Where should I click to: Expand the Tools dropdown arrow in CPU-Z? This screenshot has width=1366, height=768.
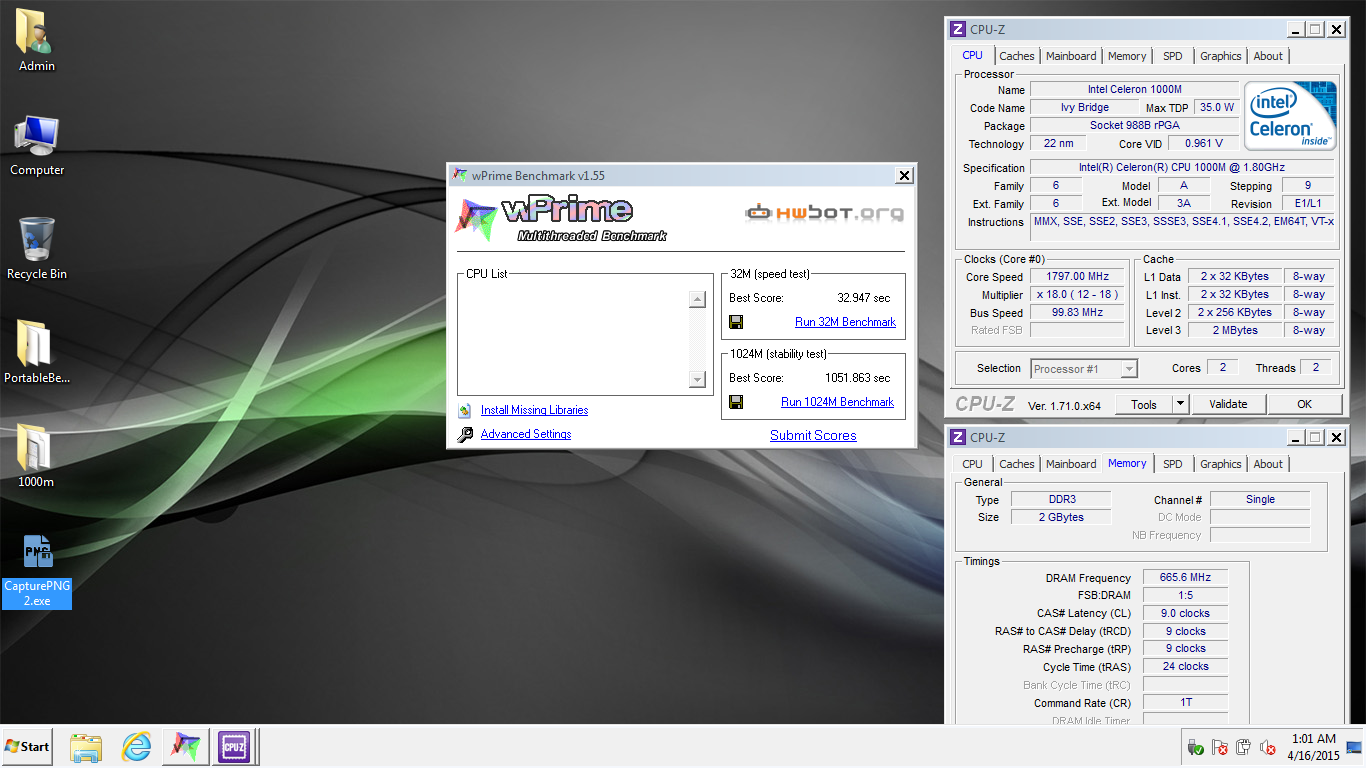(x=1180, y=404)
